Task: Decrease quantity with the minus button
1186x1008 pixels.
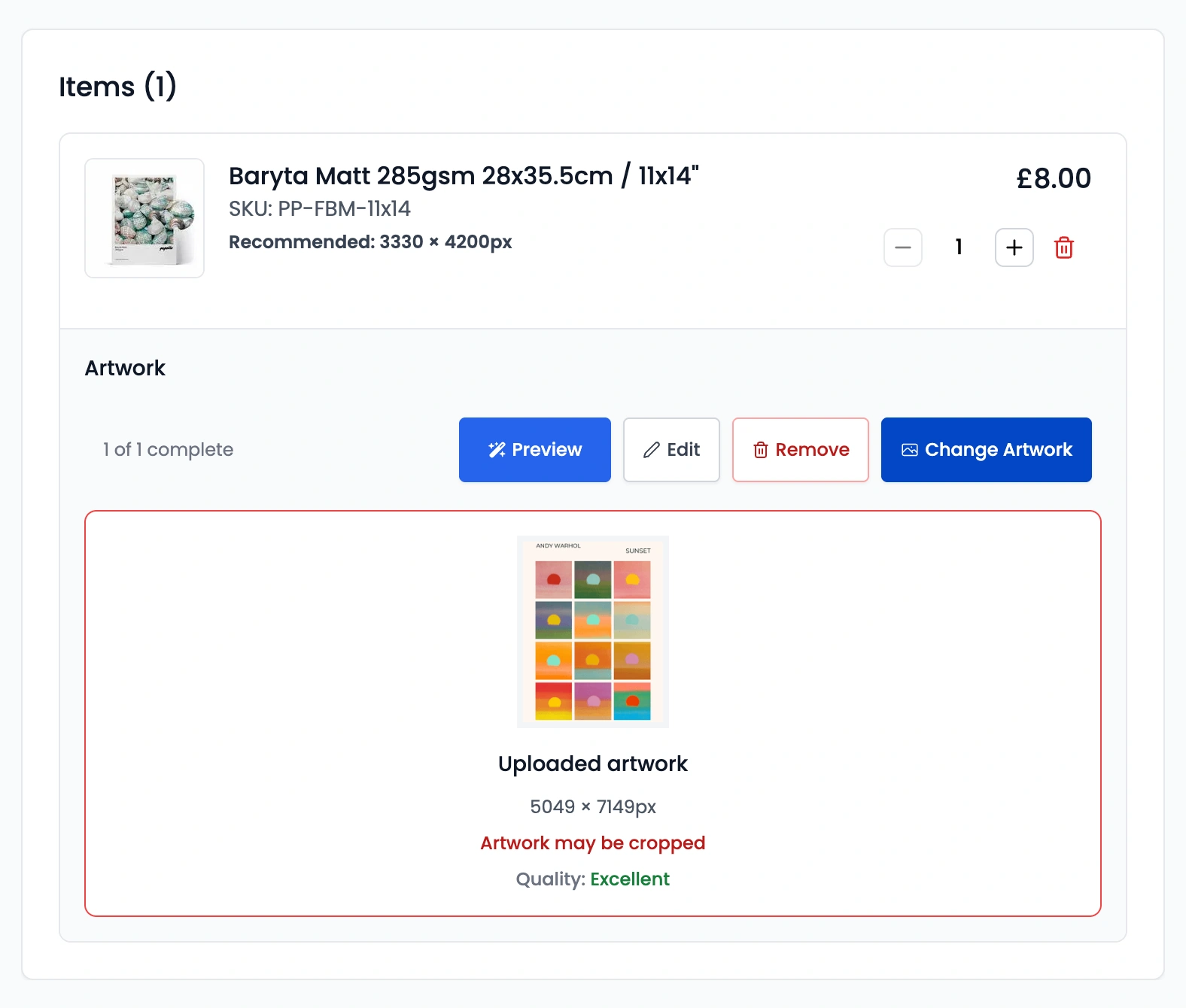Action: [x=903, y=247]
